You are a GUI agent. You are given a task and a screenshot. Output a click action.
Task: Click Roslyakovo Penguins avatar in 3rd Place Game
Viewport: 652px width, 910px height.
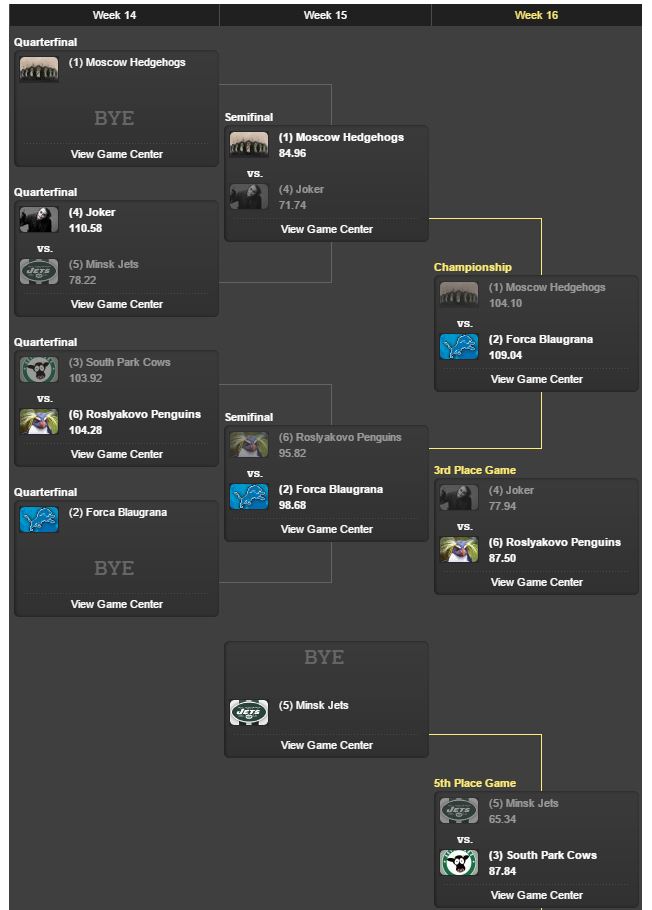coord(459,550)
